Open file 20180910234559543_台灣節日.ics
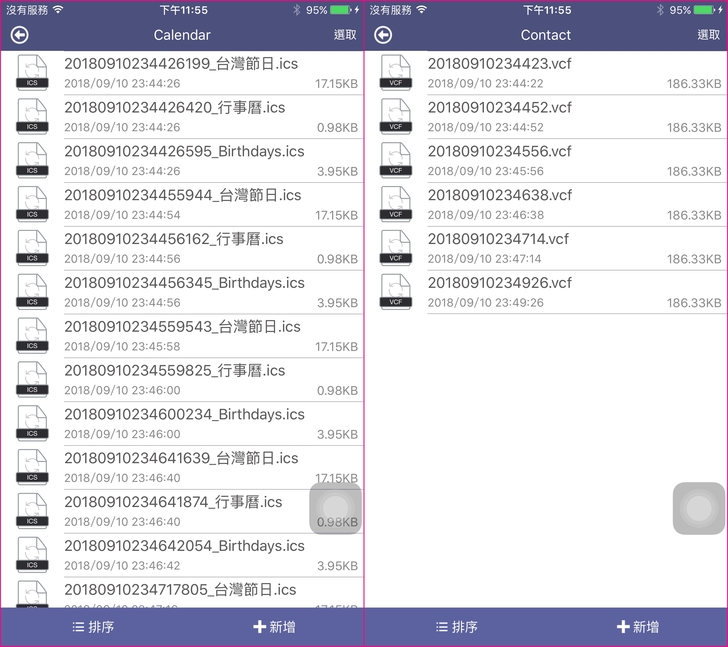This screenshot has width=728, height=647. point(182,336)
